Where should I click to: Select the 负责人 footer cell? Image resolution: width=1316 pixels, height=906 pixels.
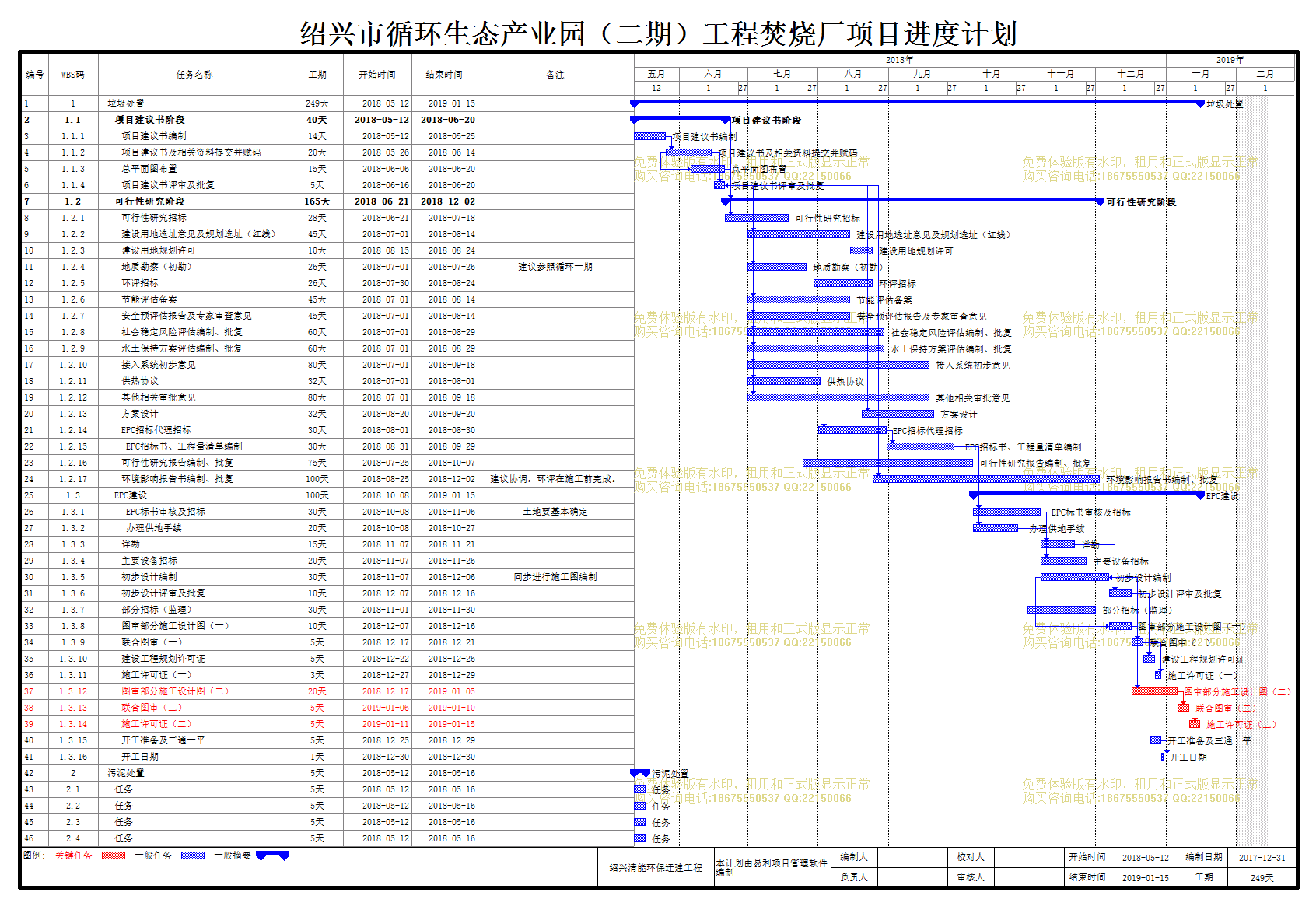[853, 877]
